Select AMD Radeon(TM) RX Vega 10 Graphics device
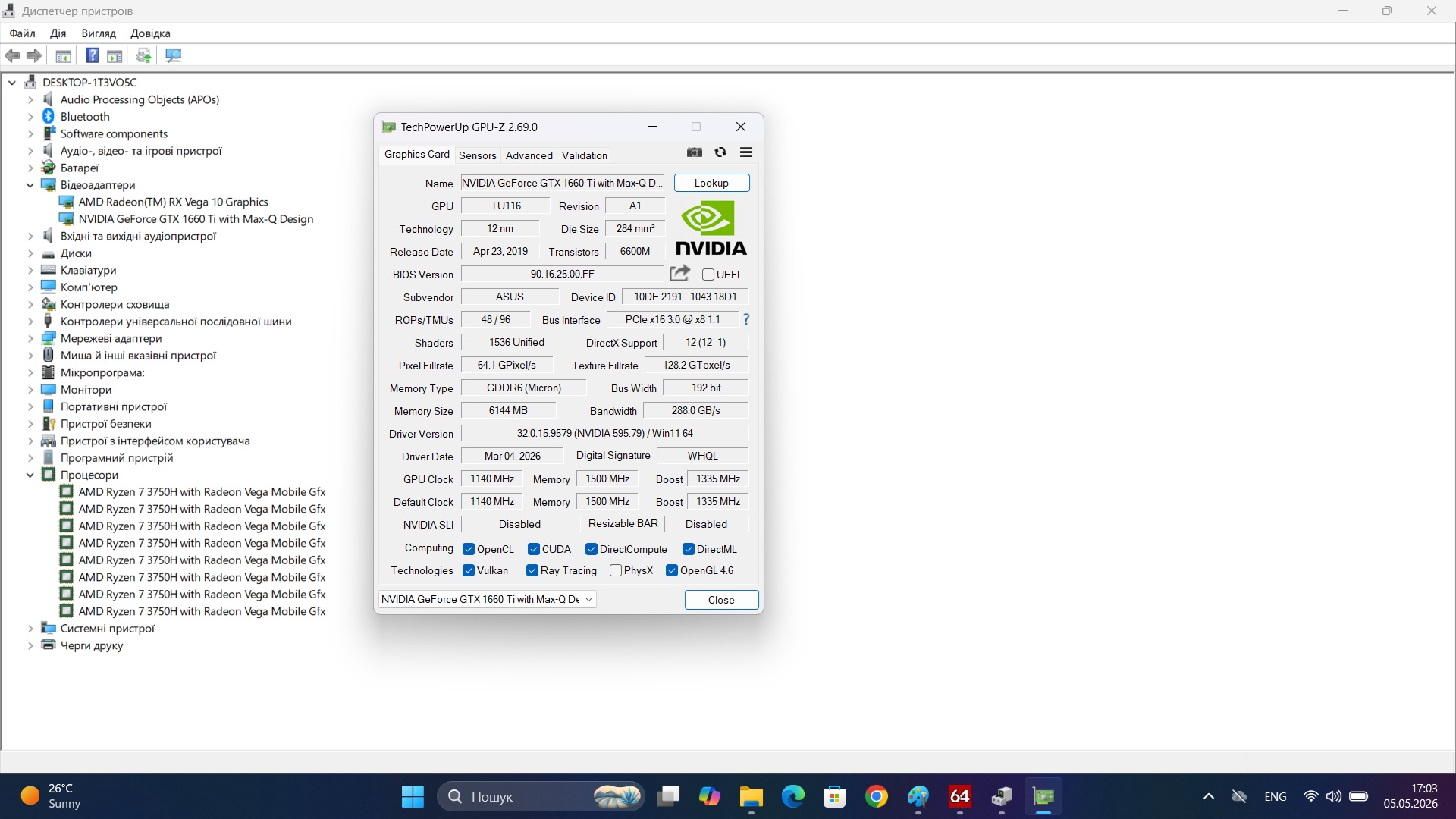 click(x=173, y=202)
